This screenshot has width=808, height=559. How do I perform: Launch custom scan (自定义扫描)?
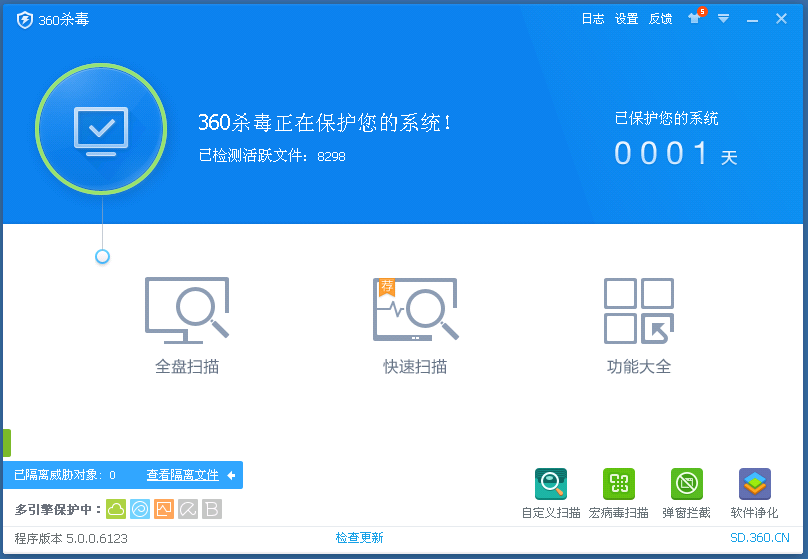pos(551,485)
